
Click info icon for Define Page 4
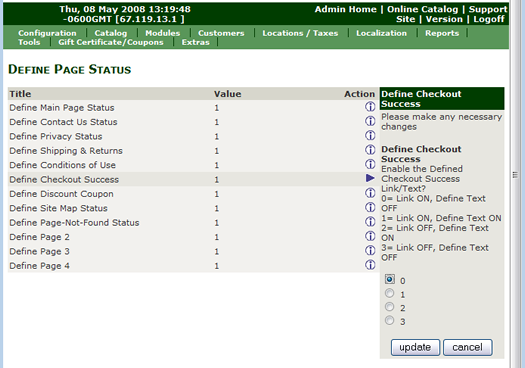[370, 265]
